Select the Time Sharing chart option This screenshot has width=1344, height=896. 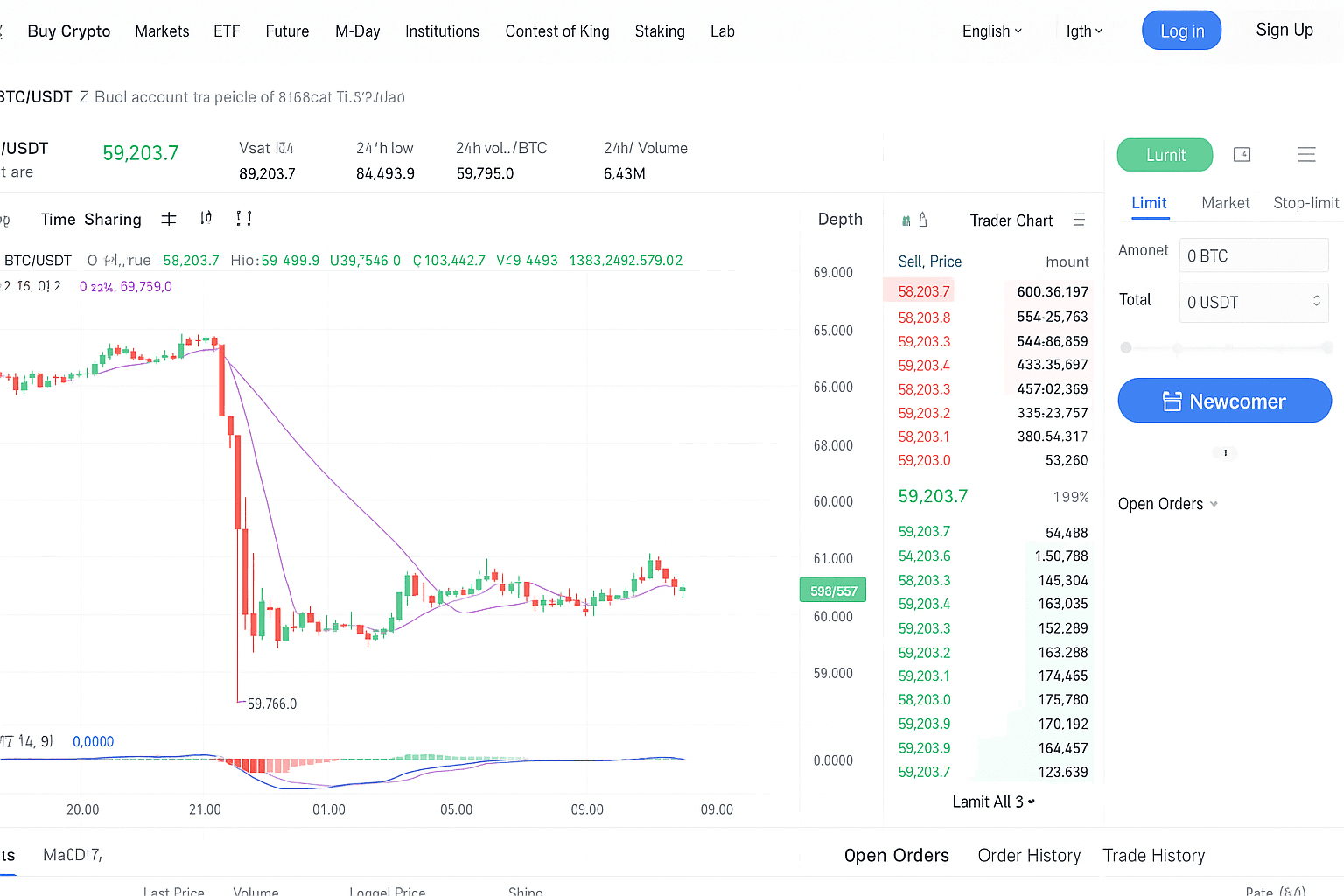coord(91,220)
